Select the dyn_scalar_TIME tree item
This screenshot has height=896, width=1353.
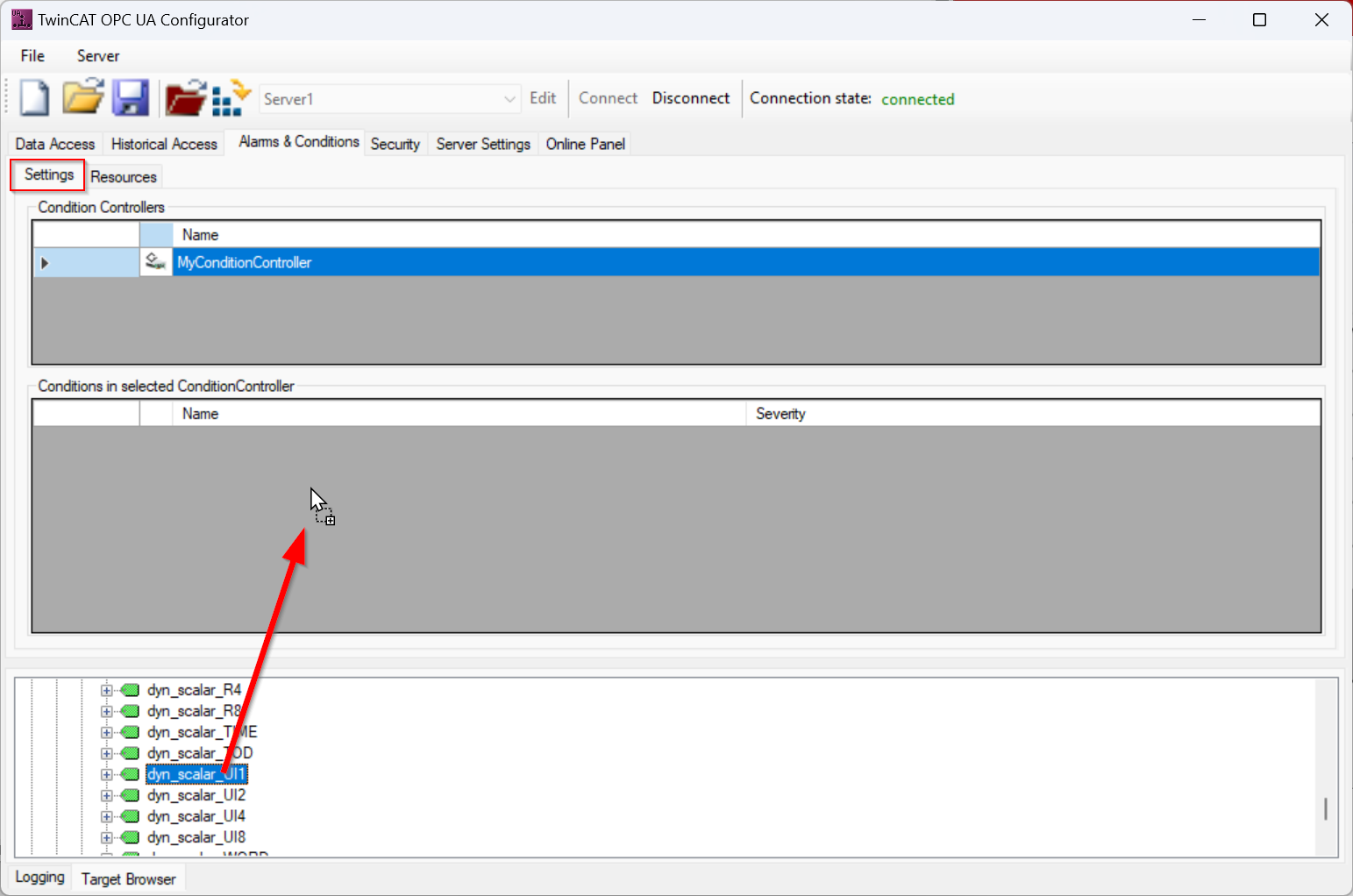202,732
